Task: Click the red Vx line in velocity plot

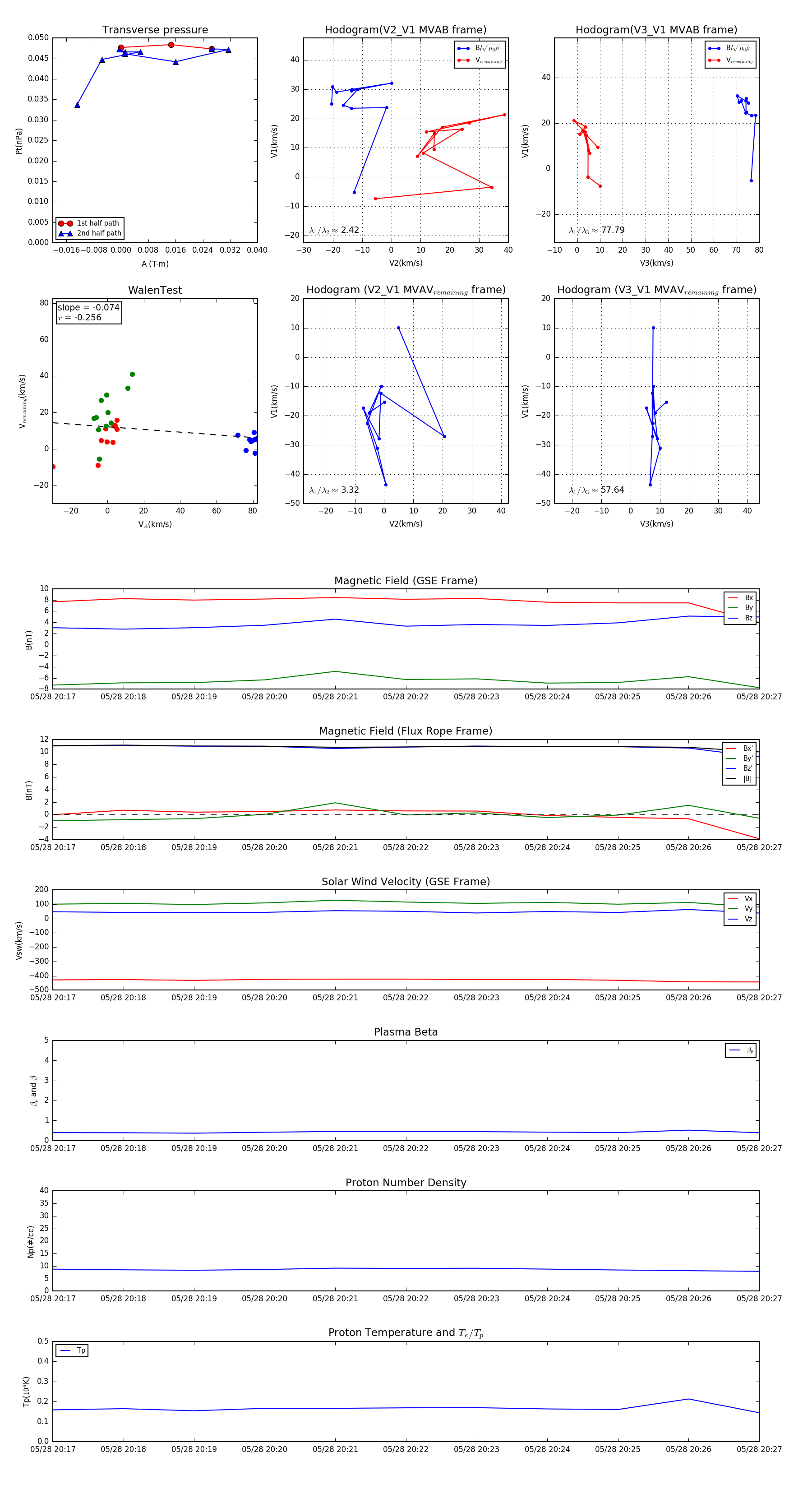Action: click(x=406, y=979)
